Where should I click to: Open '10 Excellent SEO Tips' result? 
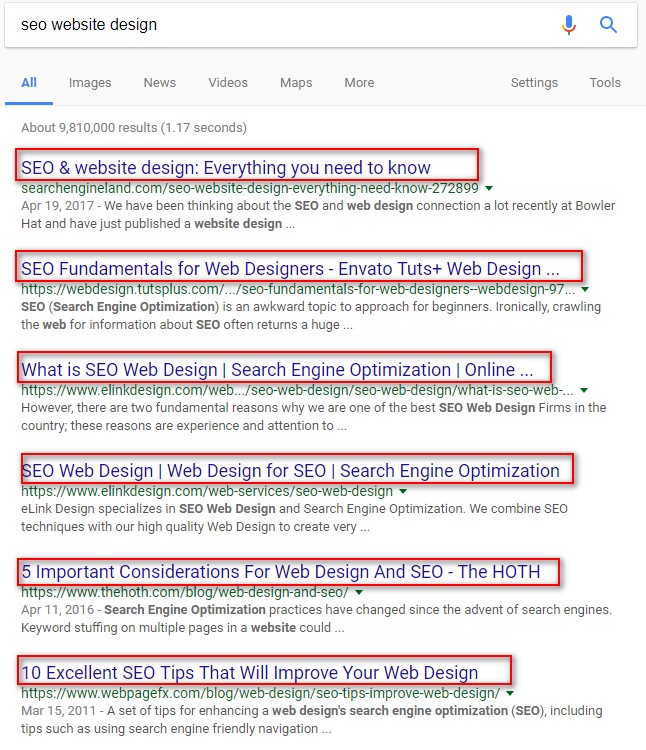point(250,672)
